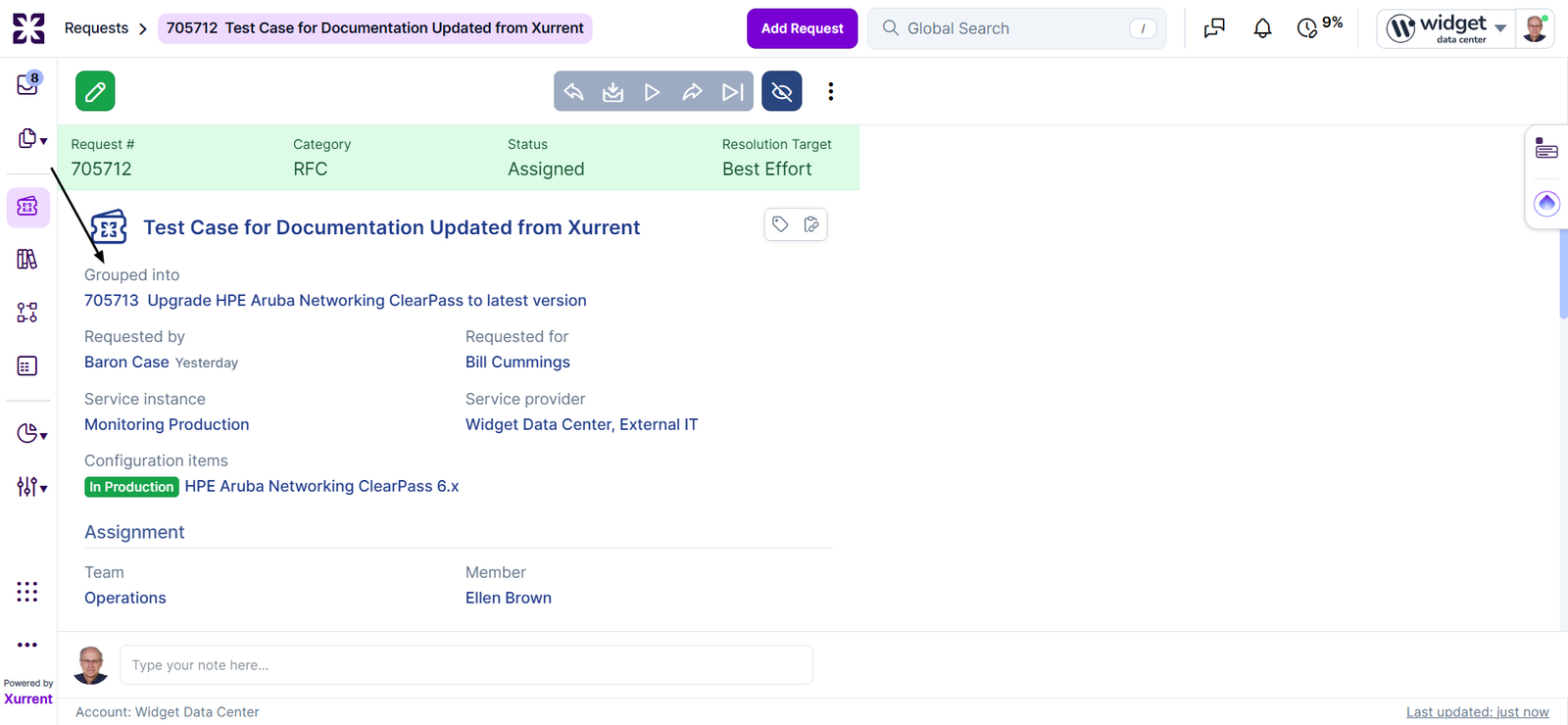
Task: Click the request title heading text
Action: [391, 227]
